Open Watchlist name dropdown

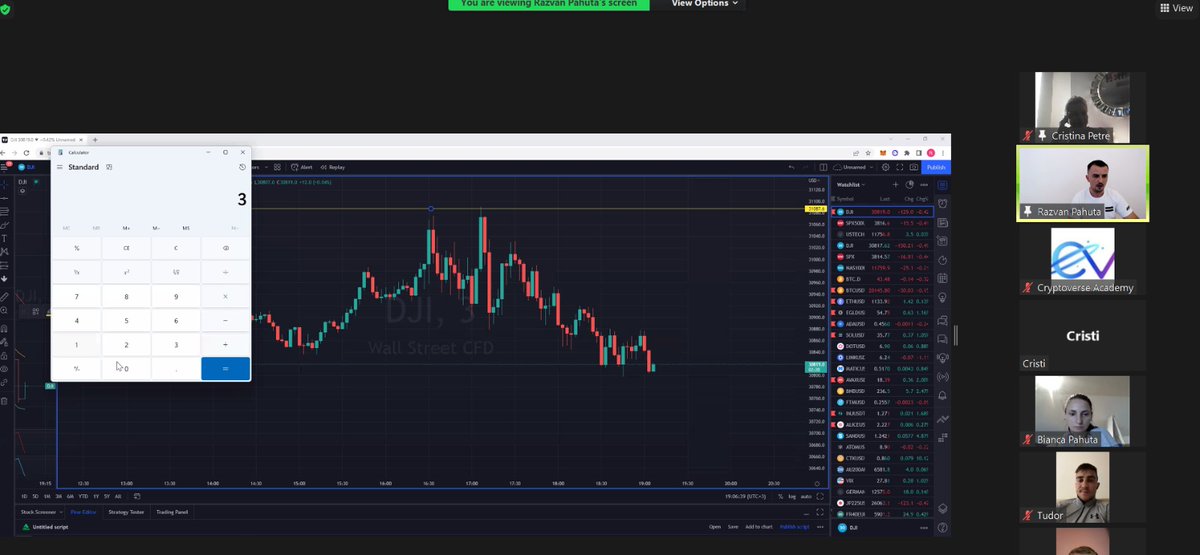pos(850,184)
